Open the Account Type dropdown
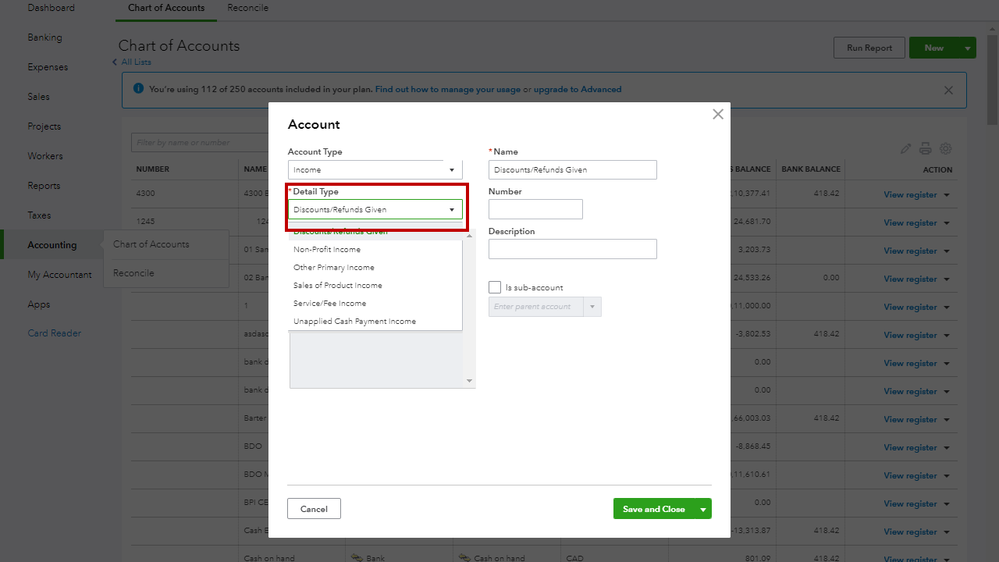 (375, 170)
